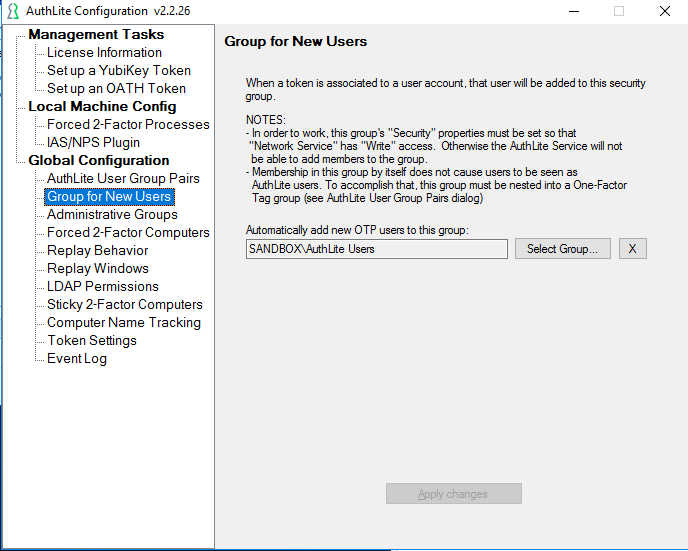Click the Select Group... button
This screenshot has width=688, height=551.
[563, 249]
